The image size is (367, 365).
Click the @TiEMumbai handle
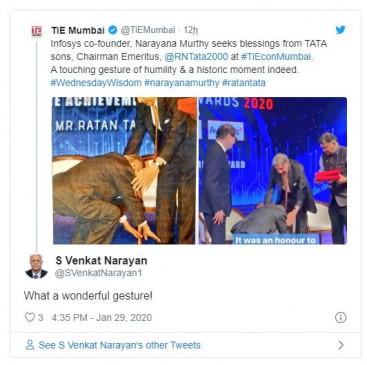pyautogui.click(x=148, y=30)
